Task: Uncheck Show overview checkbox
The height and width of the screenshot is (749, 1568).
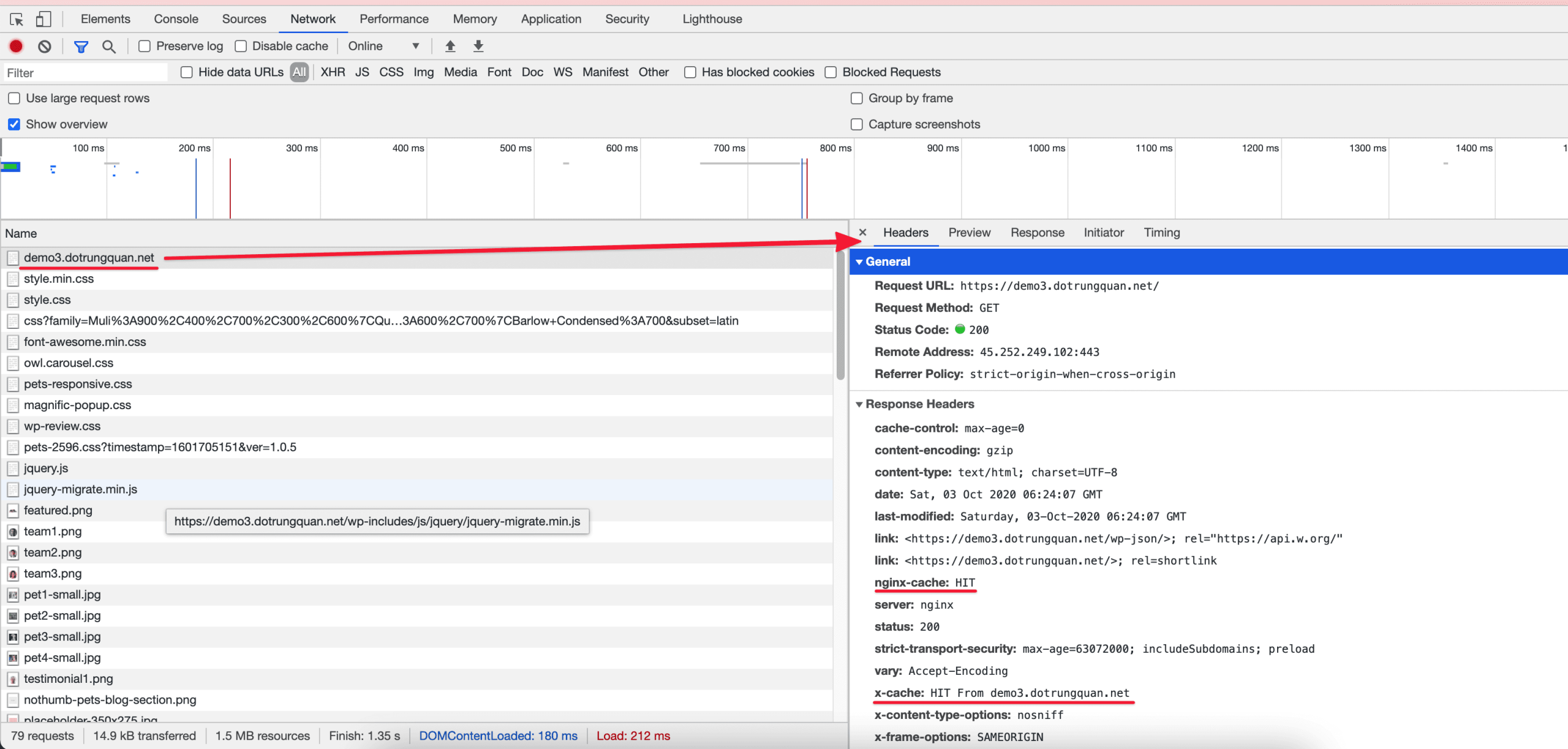Action: coord(14,124)
